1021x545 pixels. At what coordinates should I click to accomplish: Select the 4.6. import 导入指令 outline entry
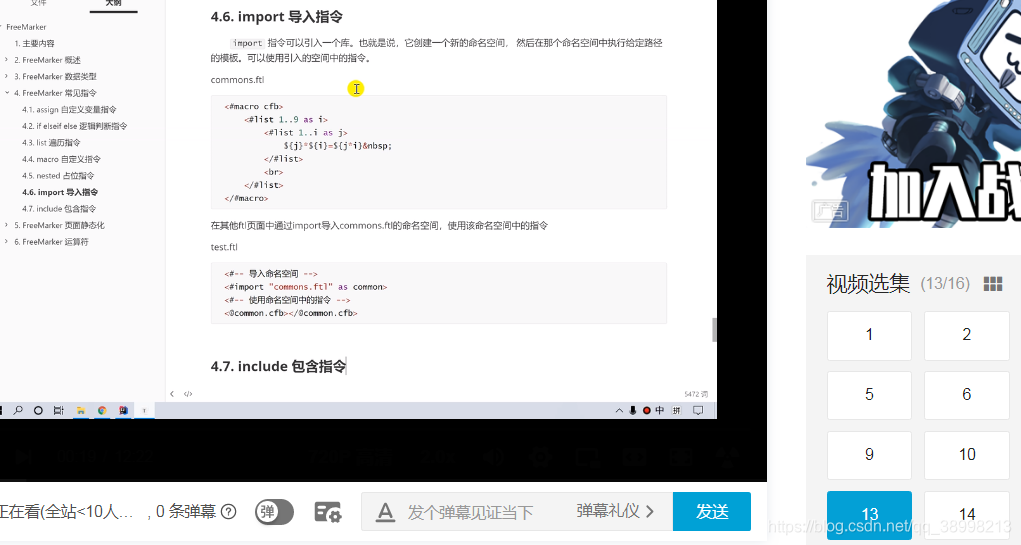[60, 192]
